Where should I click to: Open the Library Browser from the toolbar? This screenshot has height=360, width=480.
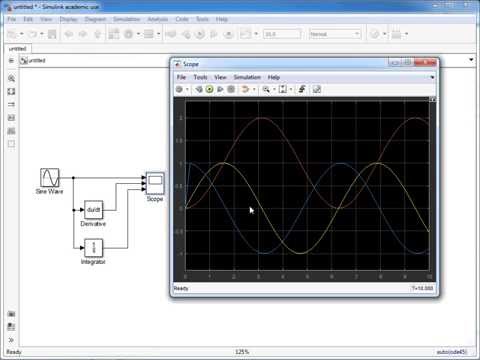[114, 34]
